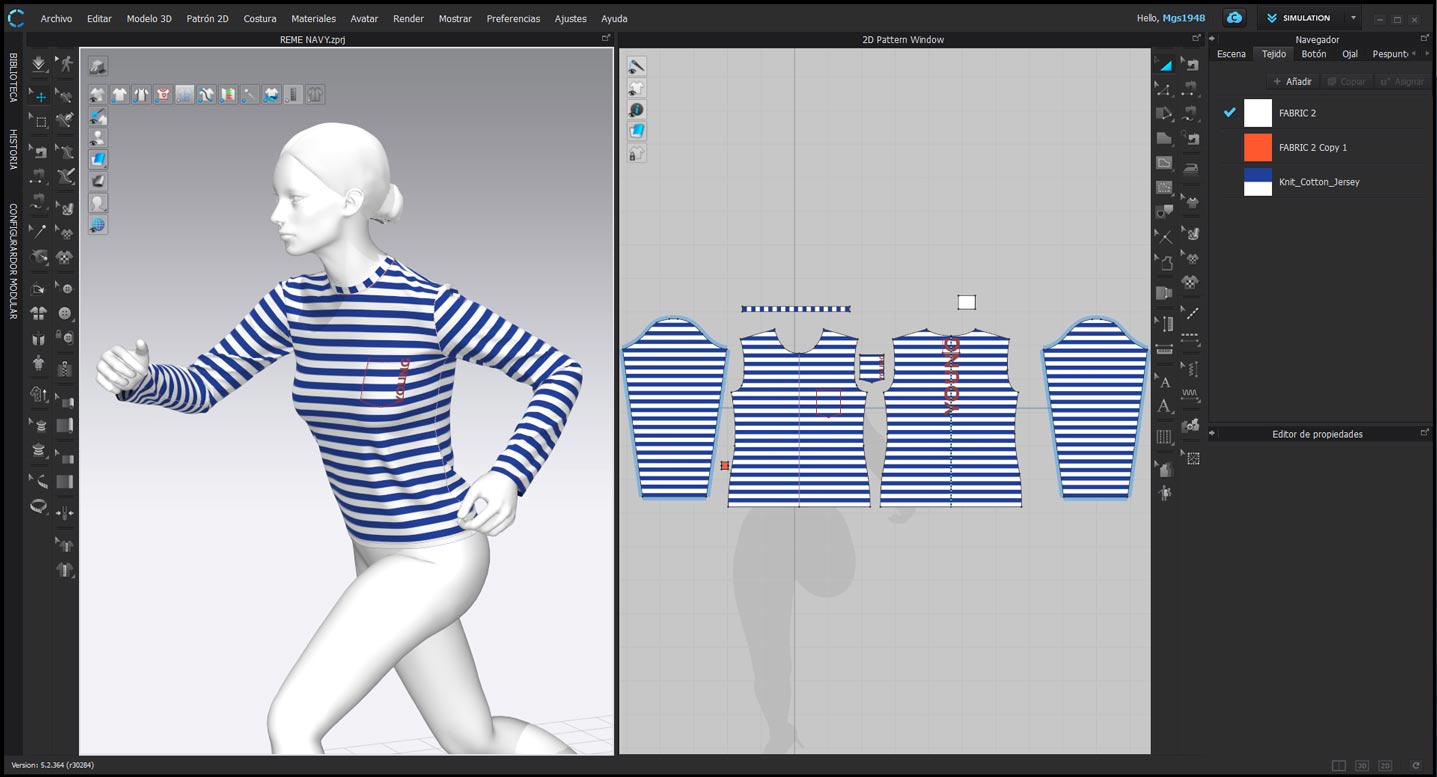
Task: Collapse the Navegador panel arrow
Action: 1213,39
